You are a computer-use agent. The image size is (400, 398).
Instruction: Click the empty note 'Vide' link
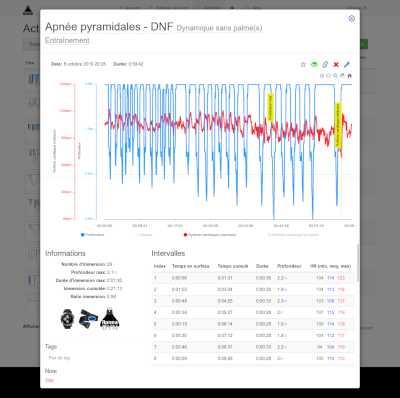(49, 380)
